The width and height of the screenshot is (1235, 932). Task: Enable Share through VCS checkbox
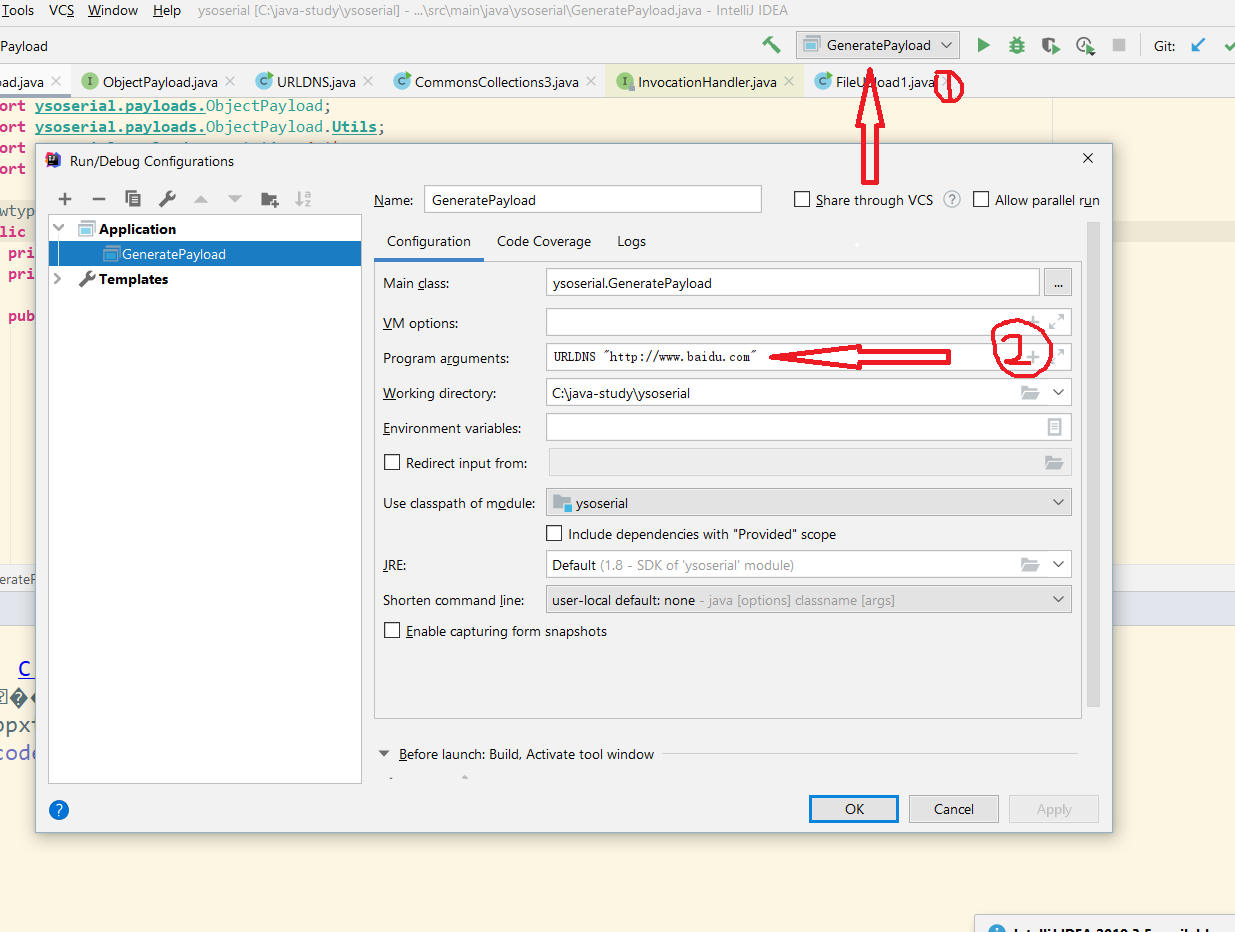[x=802, y=200]
